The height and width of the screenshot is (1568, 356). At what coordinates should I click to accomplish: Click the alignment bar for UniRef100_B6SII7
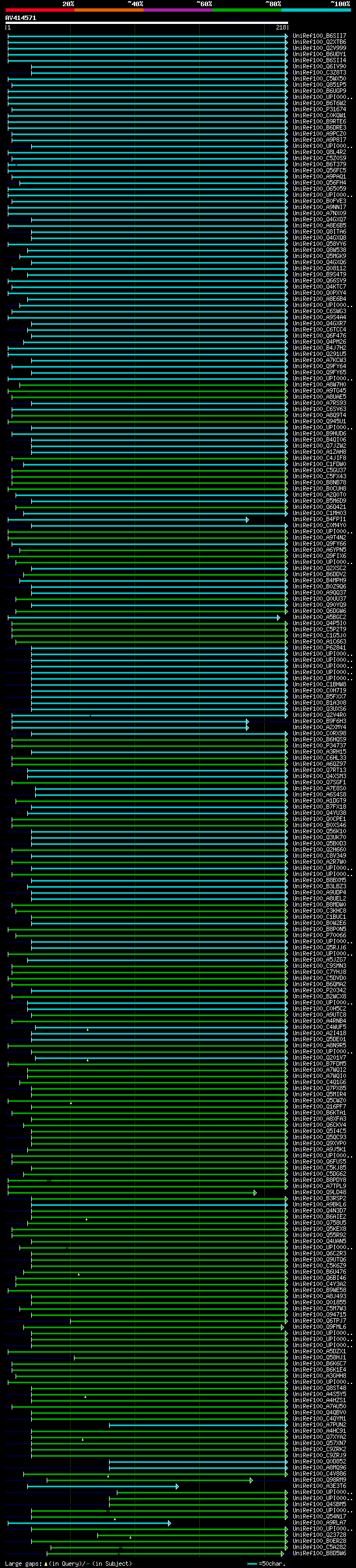point(148,36)
